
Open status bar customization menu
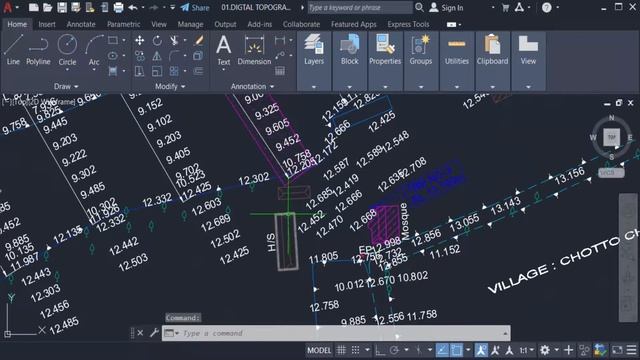(631, 350)
